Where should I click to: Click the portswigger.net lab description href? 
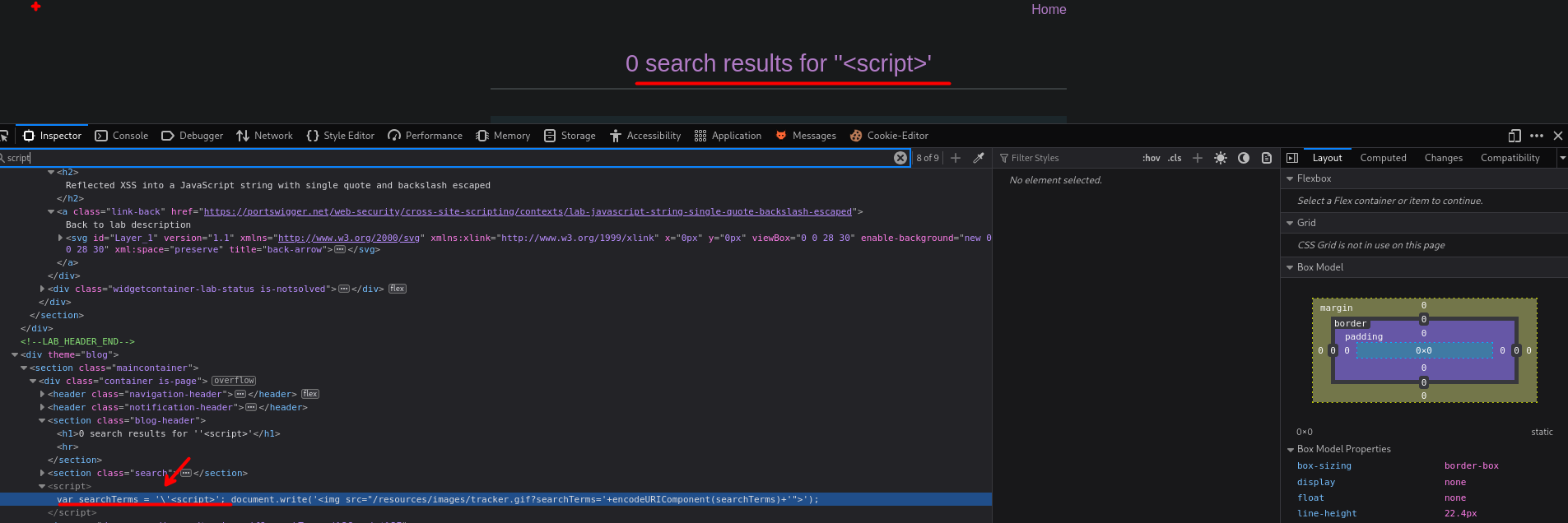click(527, 212)
